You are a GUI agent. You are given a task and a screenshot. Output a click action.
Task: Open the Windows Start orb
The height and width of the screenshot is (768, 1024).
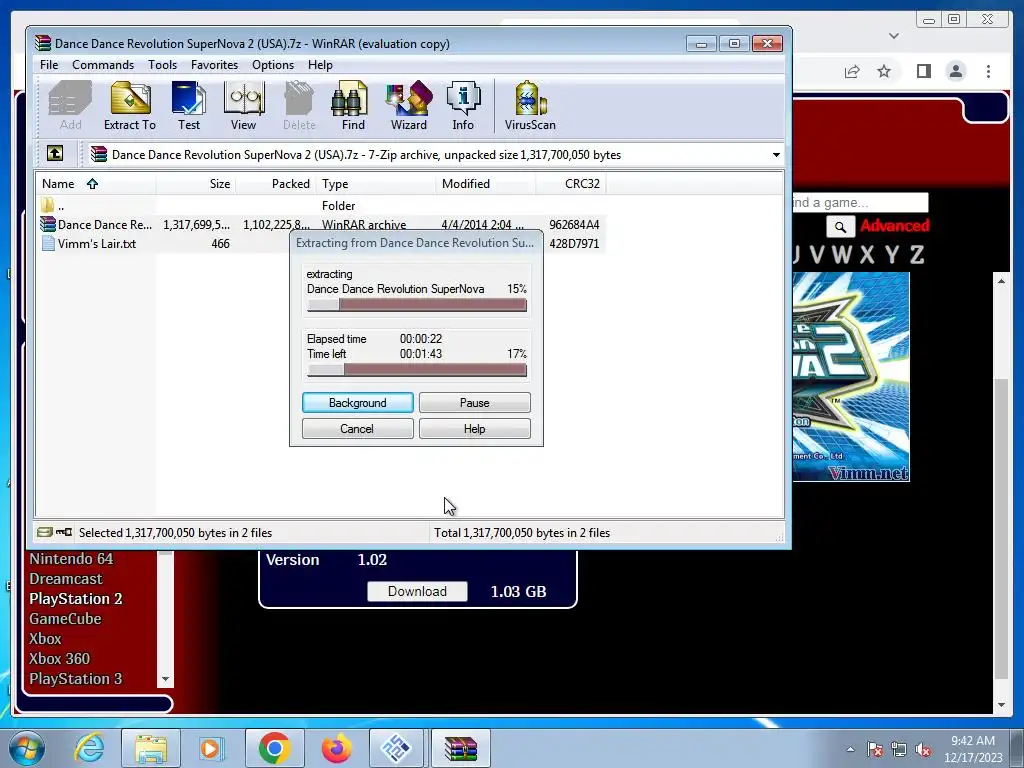pyautogui.click(x=27, y=748)
